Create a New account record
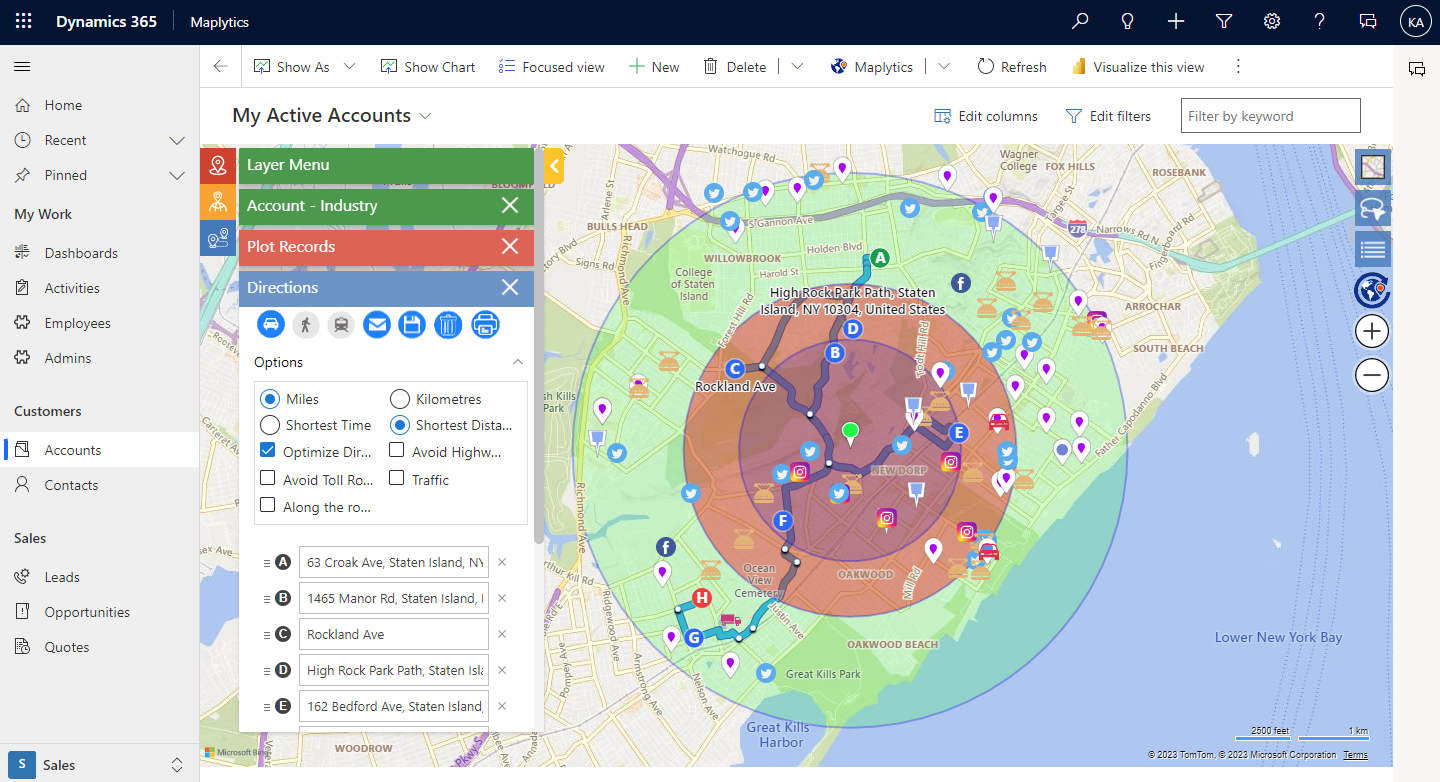 click(x=654, y=67)
